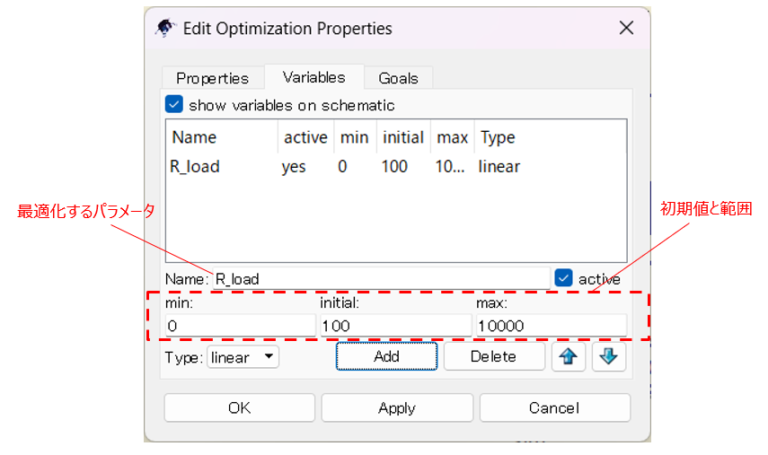
Task: Switch to the Properties tab
Action: pos(212,78)
